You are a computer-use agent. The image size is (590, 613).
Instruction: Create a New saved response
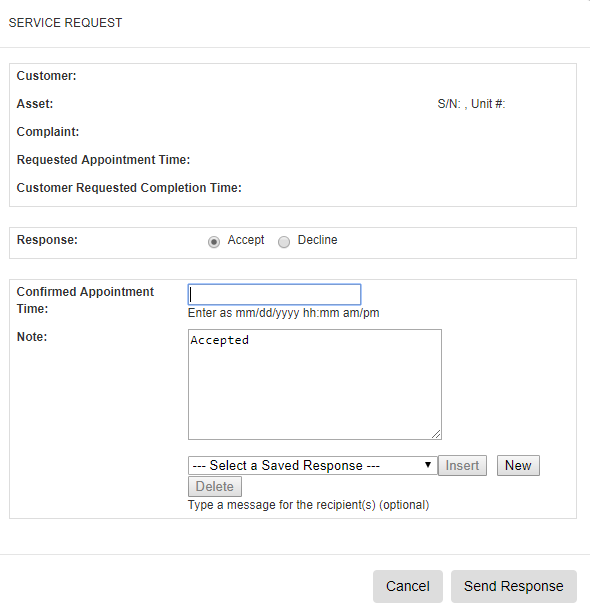518,466
